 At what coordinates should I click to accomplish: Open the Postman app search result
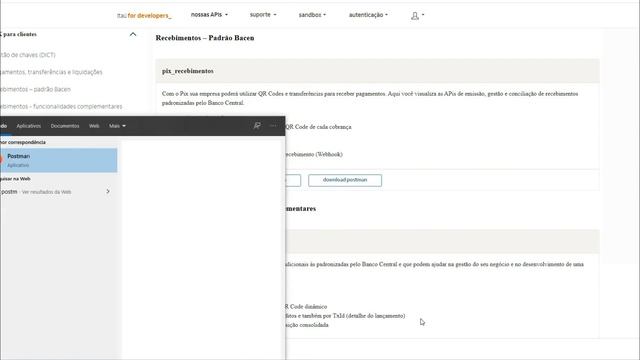coord(58,160)
